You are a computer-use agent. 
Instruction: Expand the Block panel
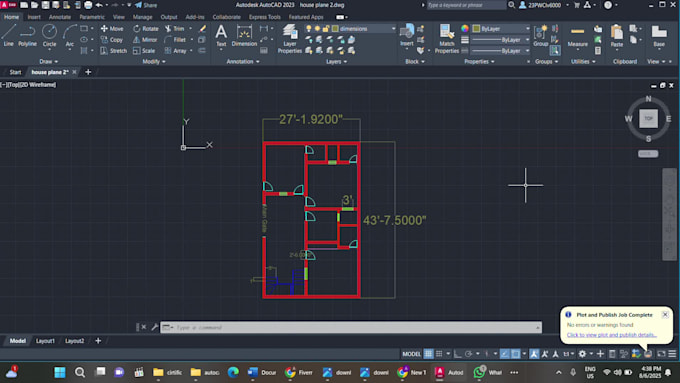point(415,62)
